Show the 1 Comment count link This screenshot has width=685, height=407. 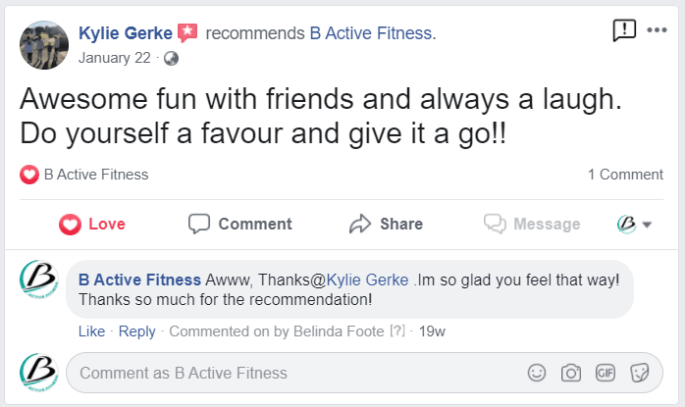coord(625,175)
